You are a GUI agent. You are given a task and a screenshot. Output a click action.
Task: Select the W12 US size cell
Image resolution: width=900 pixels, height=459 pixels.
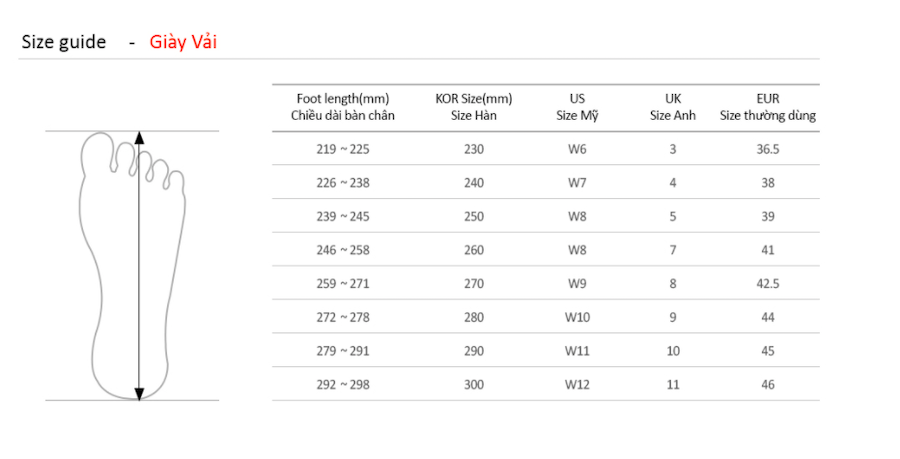[577, 385]
